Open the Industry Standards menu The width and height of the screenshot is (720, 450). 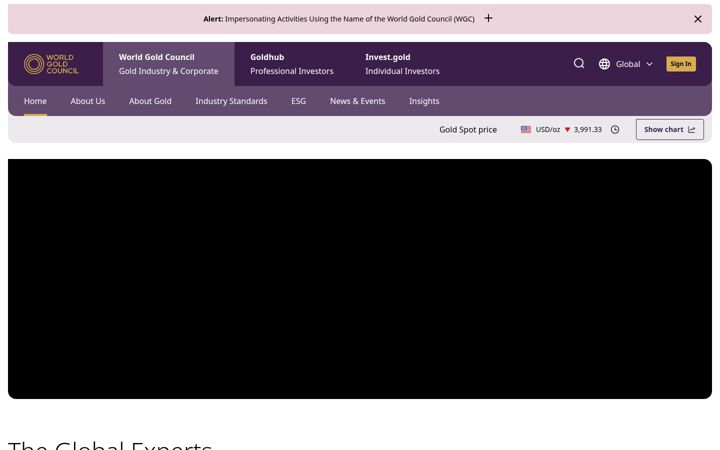pyautogui.click(x=231, y=101)
